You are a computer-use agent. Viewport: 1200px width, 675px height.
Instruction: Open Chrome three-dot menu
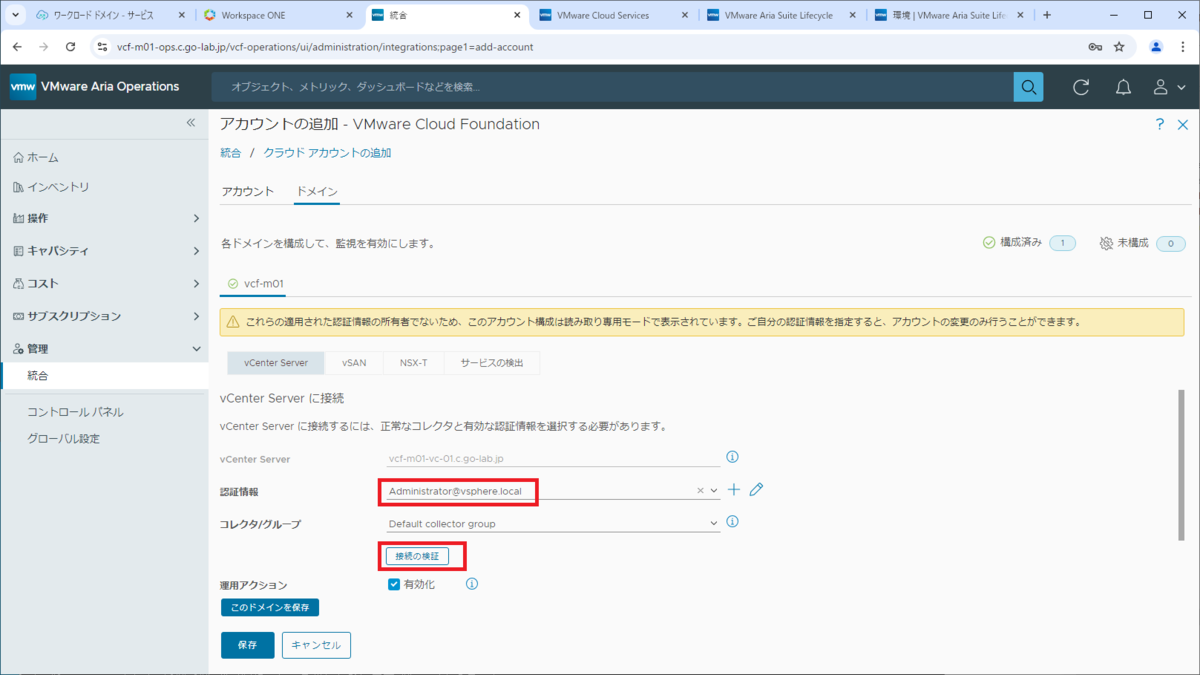(1183, 47)
